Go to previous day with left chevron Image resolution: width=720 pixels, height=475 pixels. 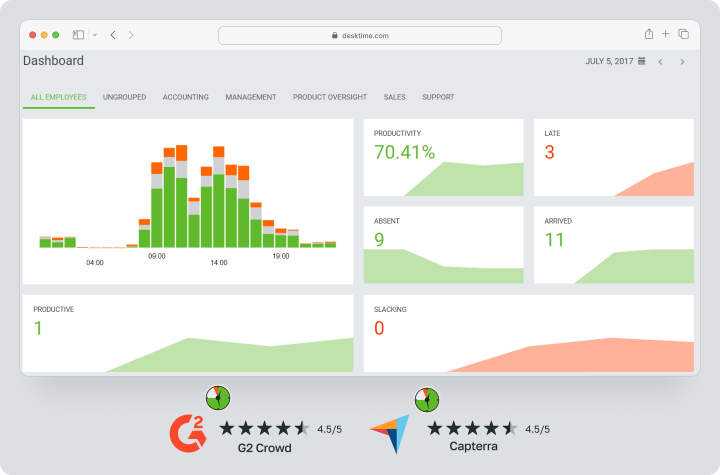660,62
